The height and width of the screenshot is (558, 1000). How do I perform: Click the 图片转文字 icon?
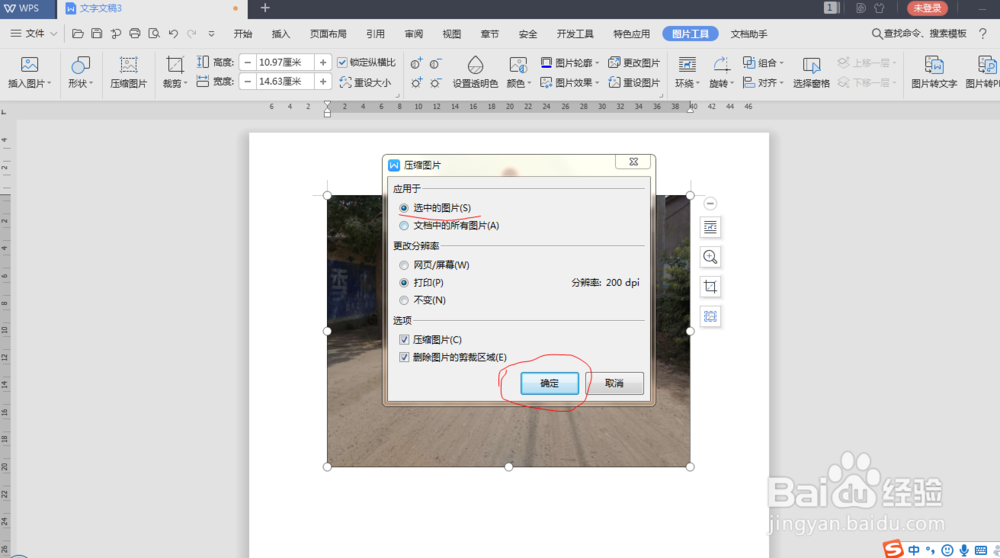tap(934, 71)
